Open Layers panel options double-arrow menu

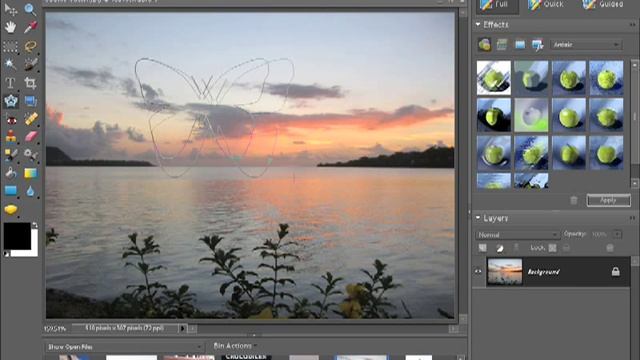[632, 218]
